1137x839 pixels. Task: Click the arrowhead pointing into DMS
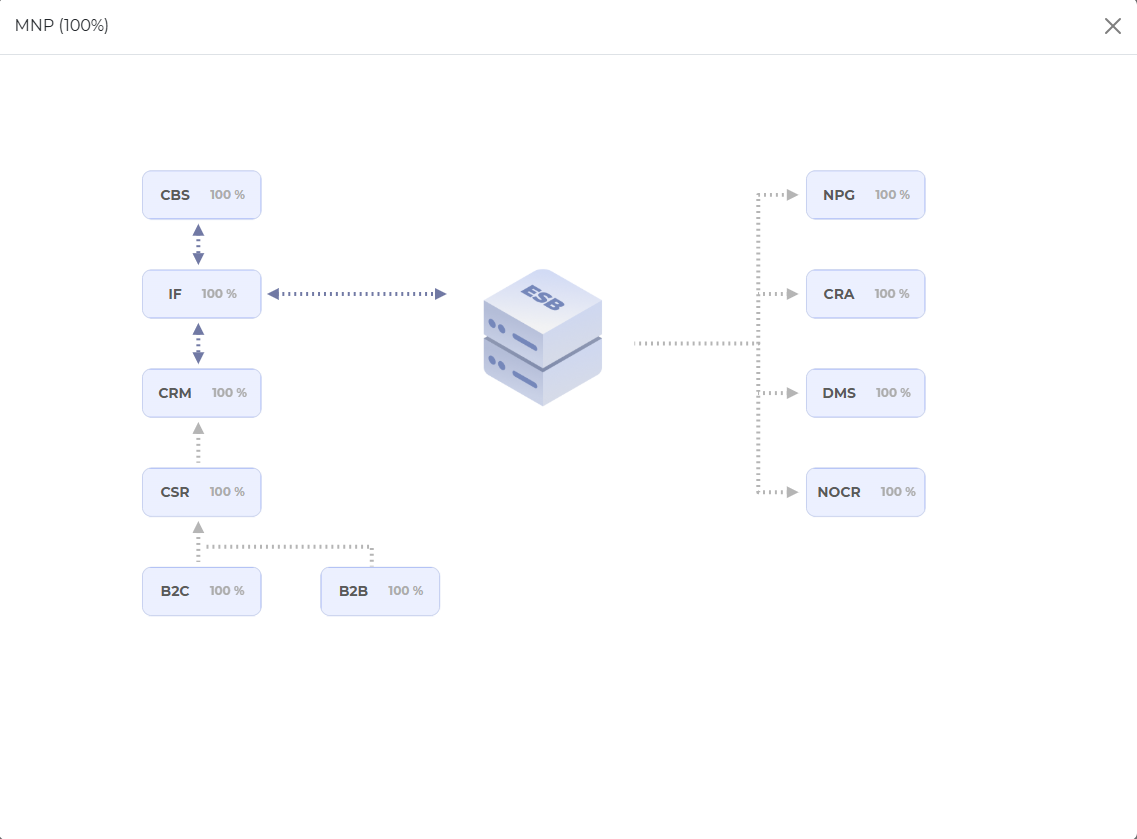coord(792,393)
